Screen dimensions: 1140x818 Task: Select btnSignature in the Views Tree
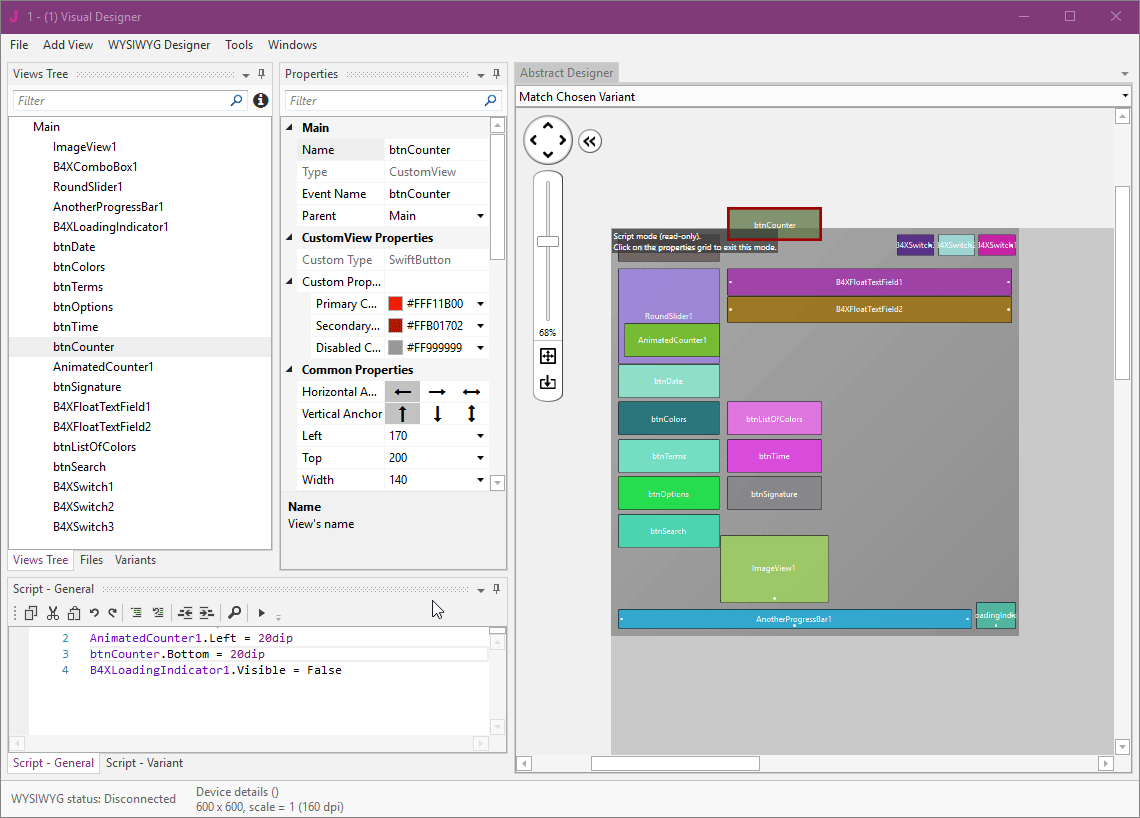click(x=87, y=387)
